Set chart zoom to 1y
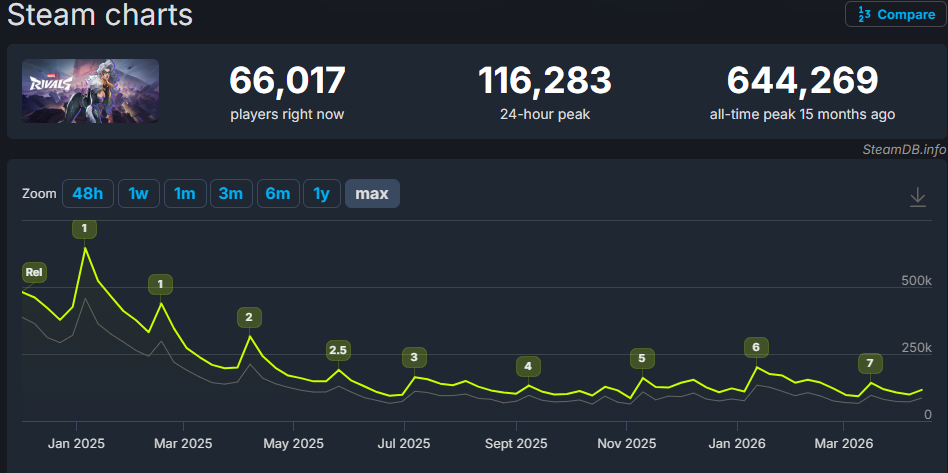This screenshot has width=948, height=473. point(322,194)
